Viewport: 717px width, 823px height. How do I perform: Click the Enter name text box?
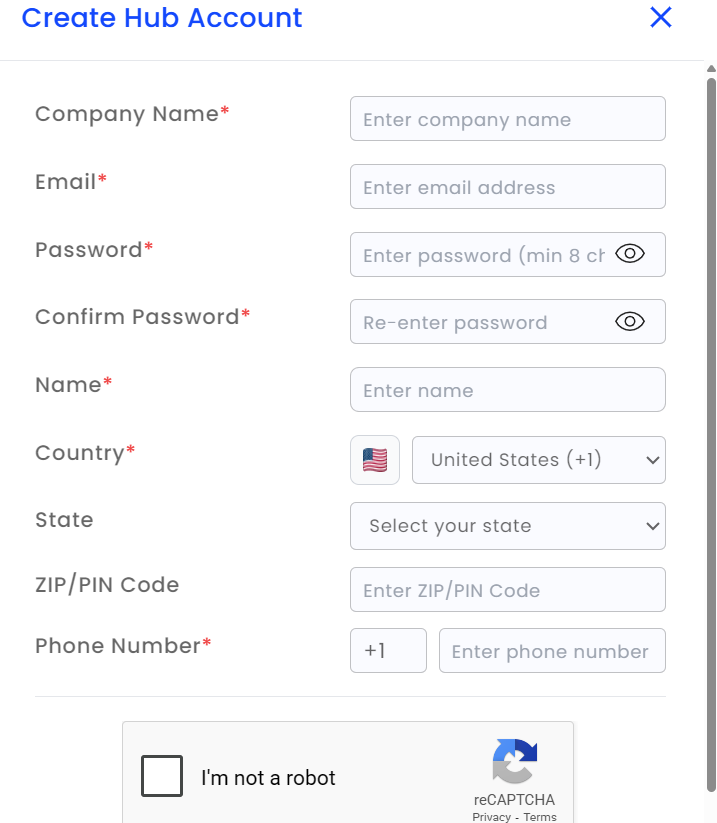507,390
